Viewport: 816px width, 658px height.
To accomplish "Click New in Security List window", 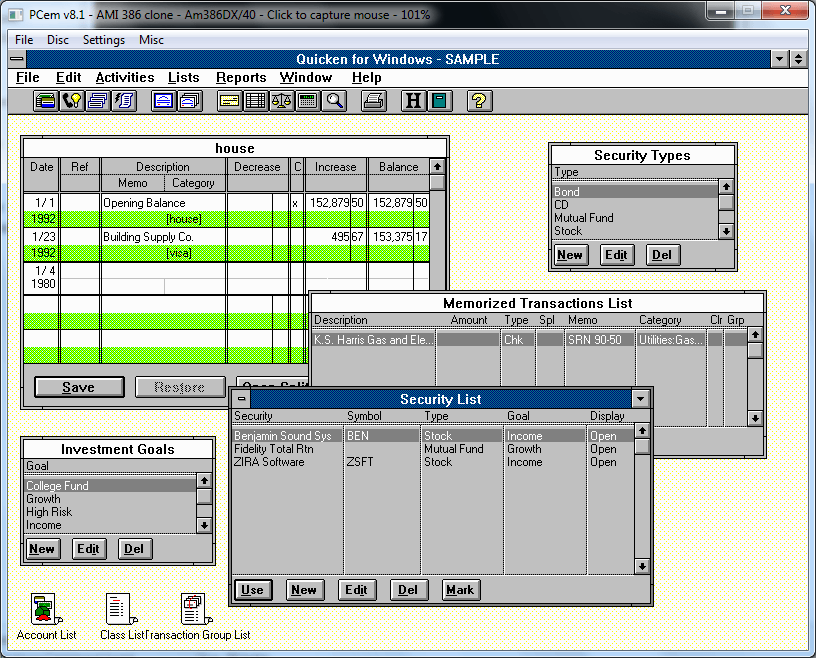I will pyautogui.click(x=305, y=590).
